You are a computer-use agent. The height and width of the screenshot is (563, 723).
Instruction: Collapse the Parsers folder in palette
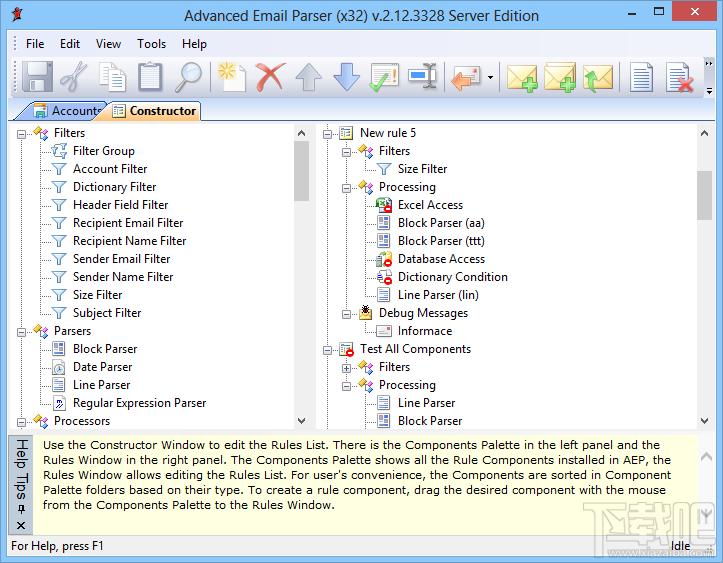[x=21, y=332]
